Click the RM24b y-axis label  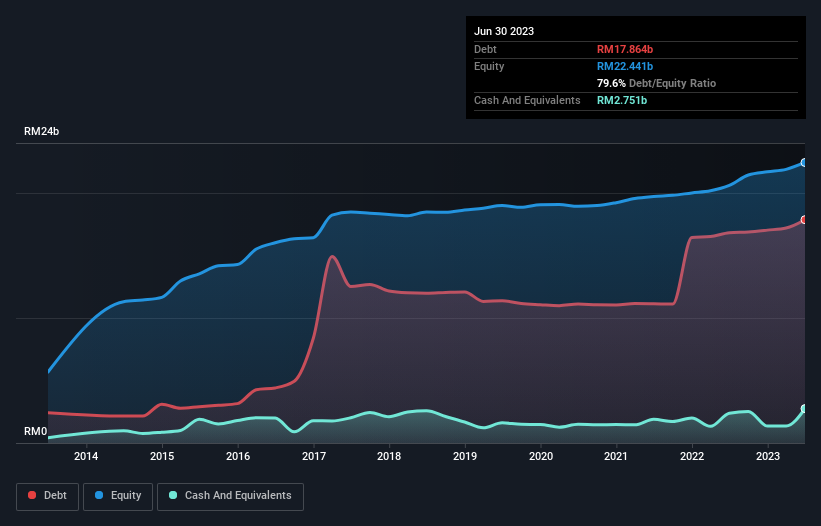pyautogui.click(x=41, y=131)
